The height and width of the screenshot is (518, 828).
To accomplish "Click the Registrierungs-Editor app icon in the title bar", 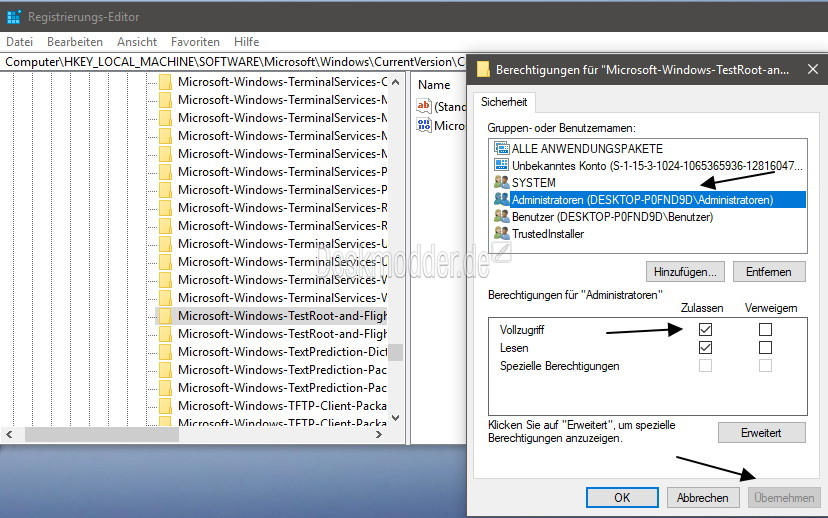I will tap(13, 17).
